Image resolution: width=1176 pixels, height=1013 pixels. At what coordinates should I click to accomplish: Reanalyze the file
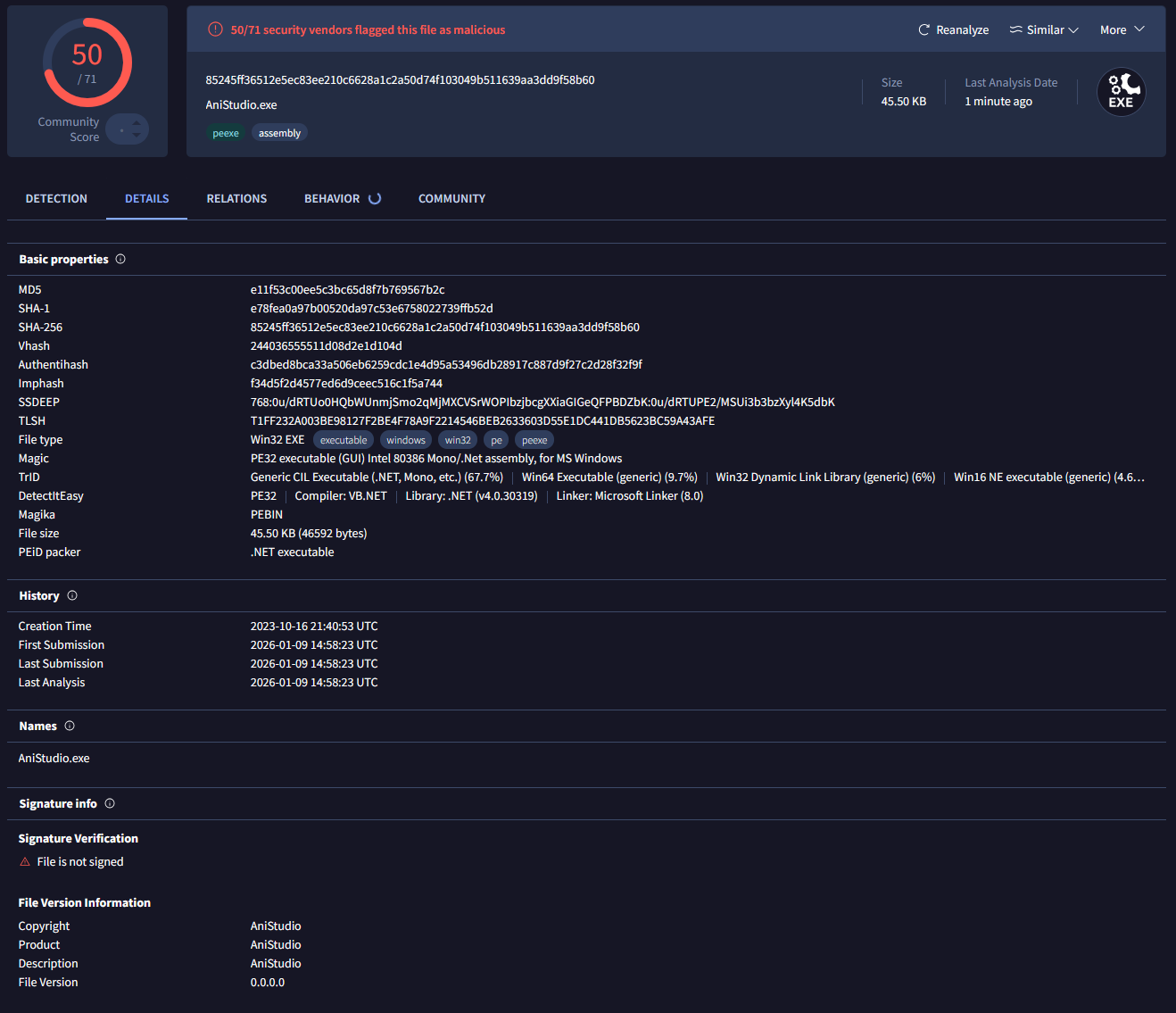pyautogui.click(x=954, y=29)
